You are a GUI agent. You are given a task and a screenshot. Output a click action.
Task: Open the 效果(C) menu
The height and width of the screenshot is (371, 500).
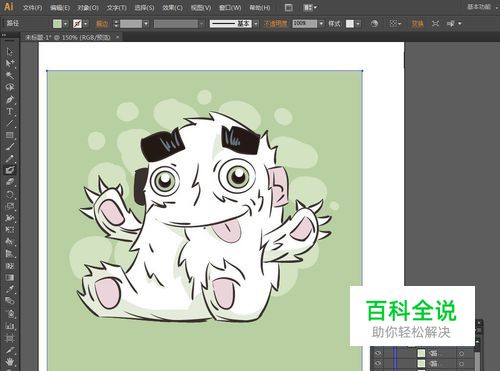[172, 7]
